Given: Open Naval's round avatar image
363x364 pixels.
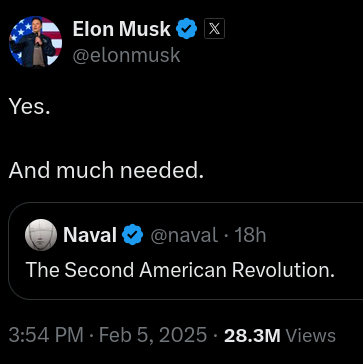Looking at the screenshot, I should click(41, 235).
